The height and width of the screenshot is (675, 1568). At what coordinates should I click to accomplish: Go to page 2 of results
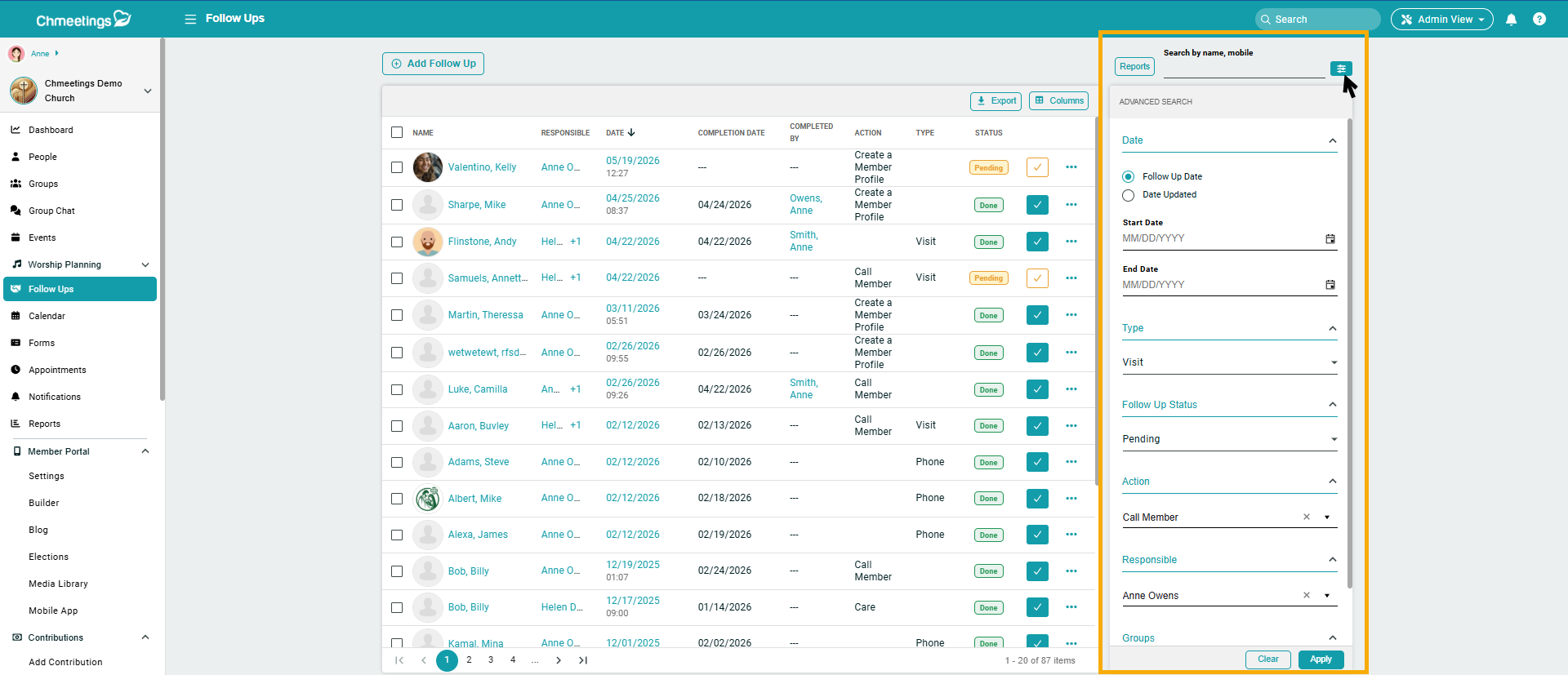coord(469,660)
